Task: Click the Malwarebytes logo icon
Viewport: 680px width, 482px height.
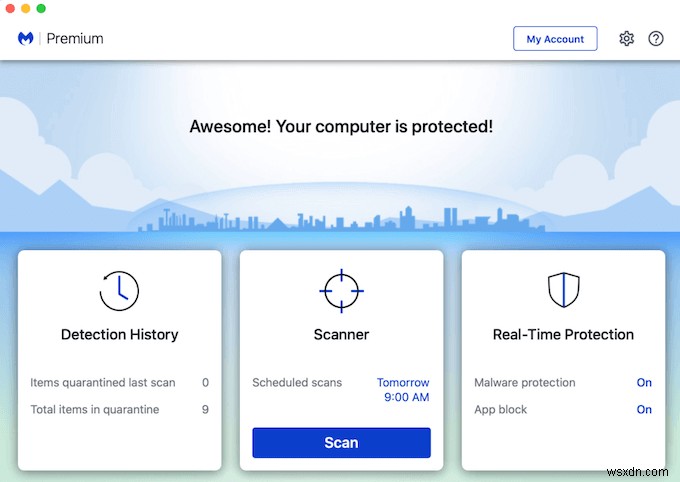Action: click(26, 39)
